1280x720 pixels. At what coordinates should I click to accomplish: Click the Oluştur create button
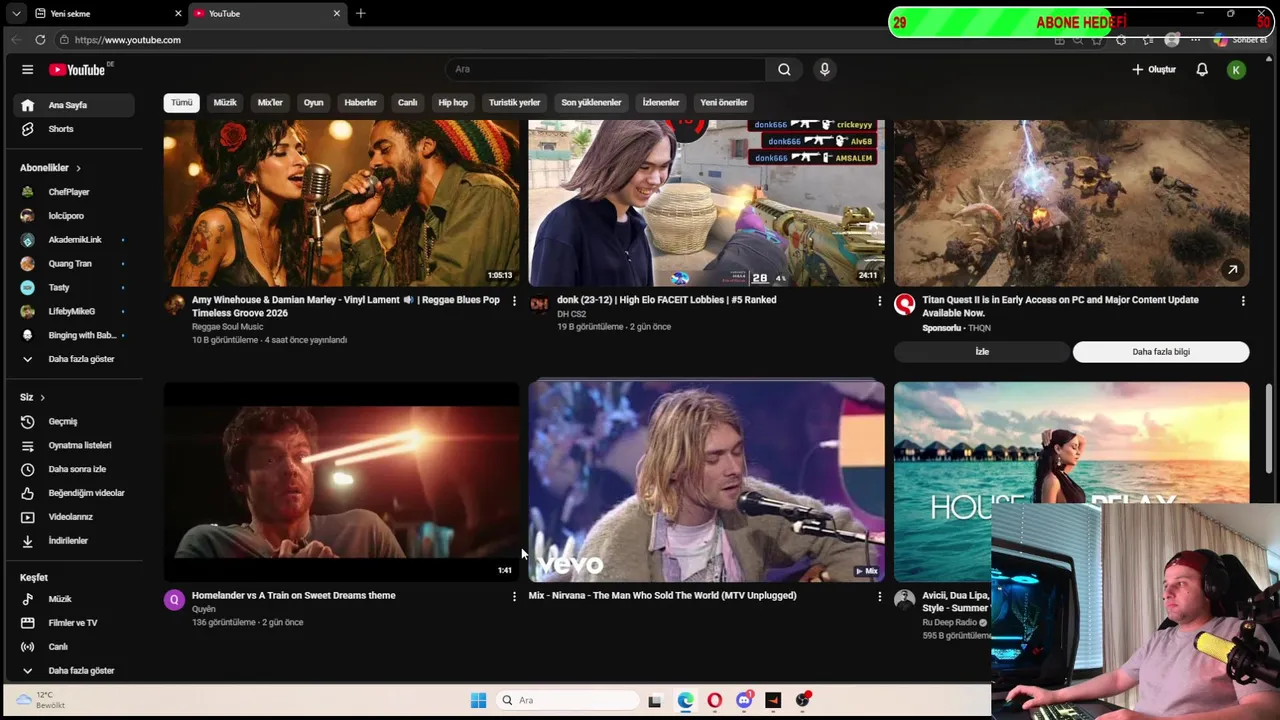pos(1154,69)
